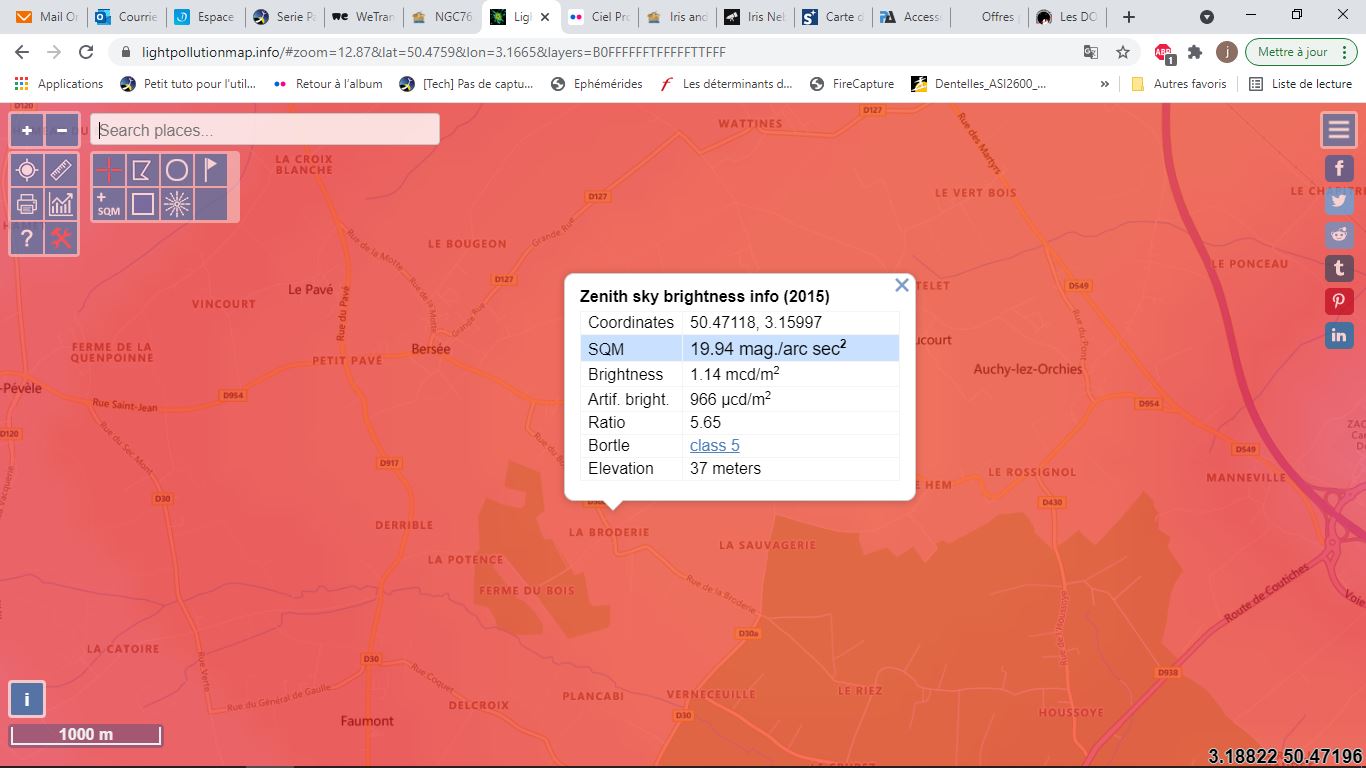The image size is (1366, 768).
Task: Zoom in the map with plus button
Action: (27, 130)
